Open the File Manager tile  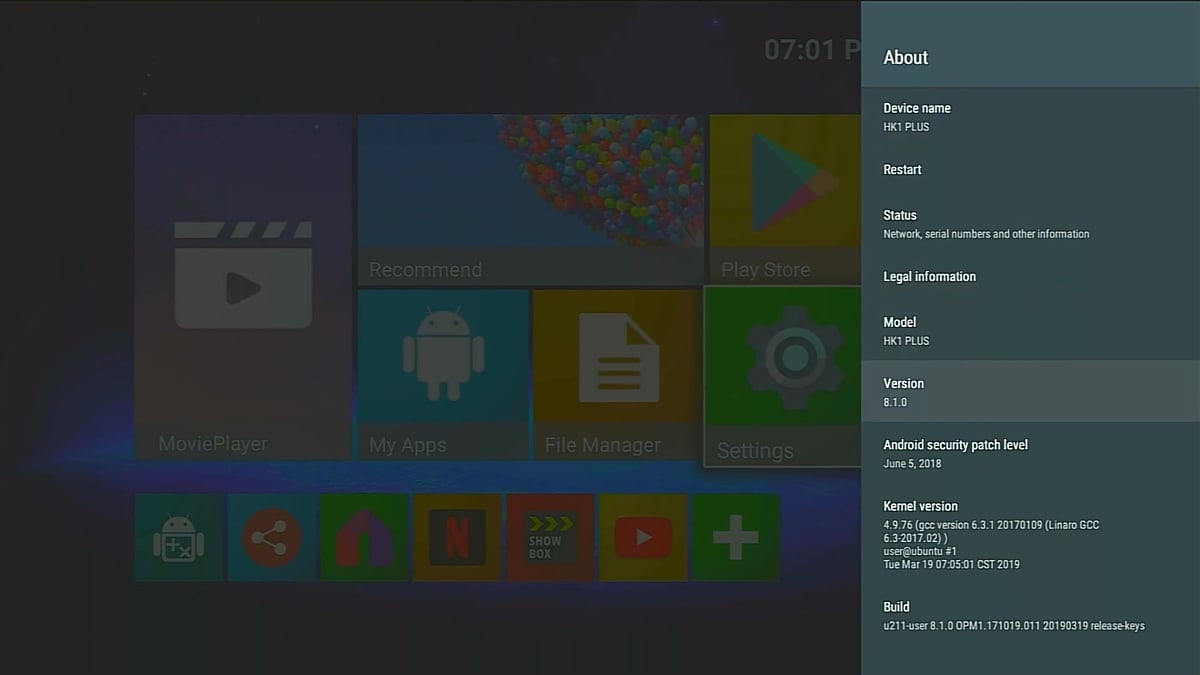pos(616,375)
